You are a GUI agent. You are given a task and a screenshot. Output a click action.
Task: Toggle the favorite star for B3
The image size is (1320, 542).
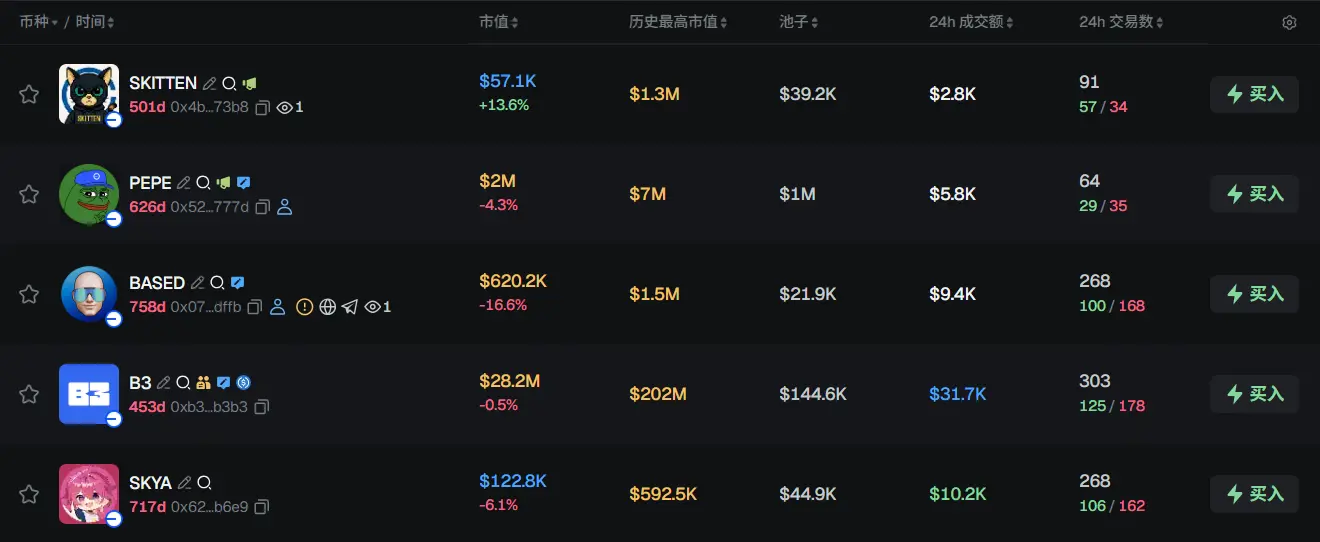click(29, 394)
